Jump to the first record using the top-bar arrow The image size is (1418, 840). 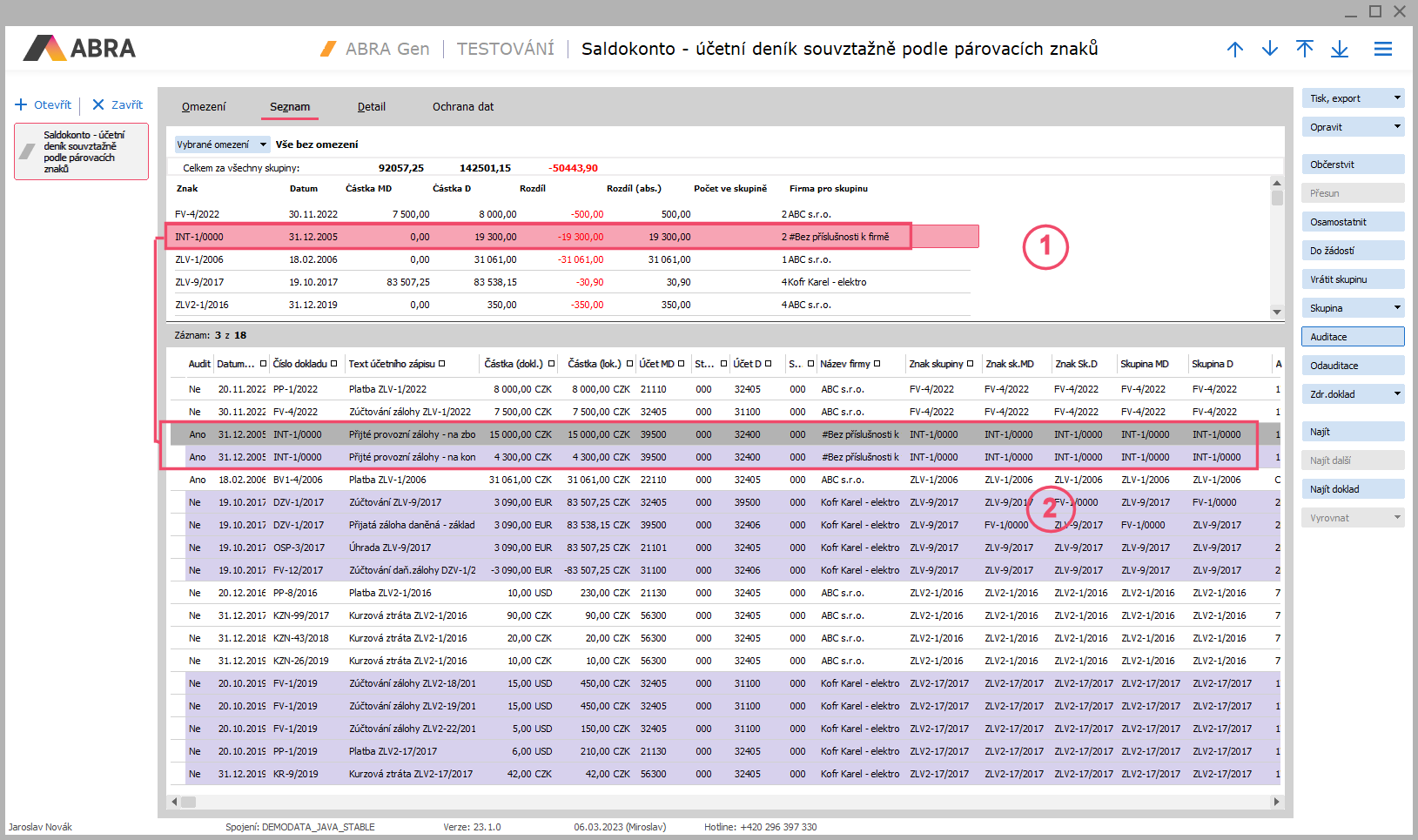[x=1304, y=49]
